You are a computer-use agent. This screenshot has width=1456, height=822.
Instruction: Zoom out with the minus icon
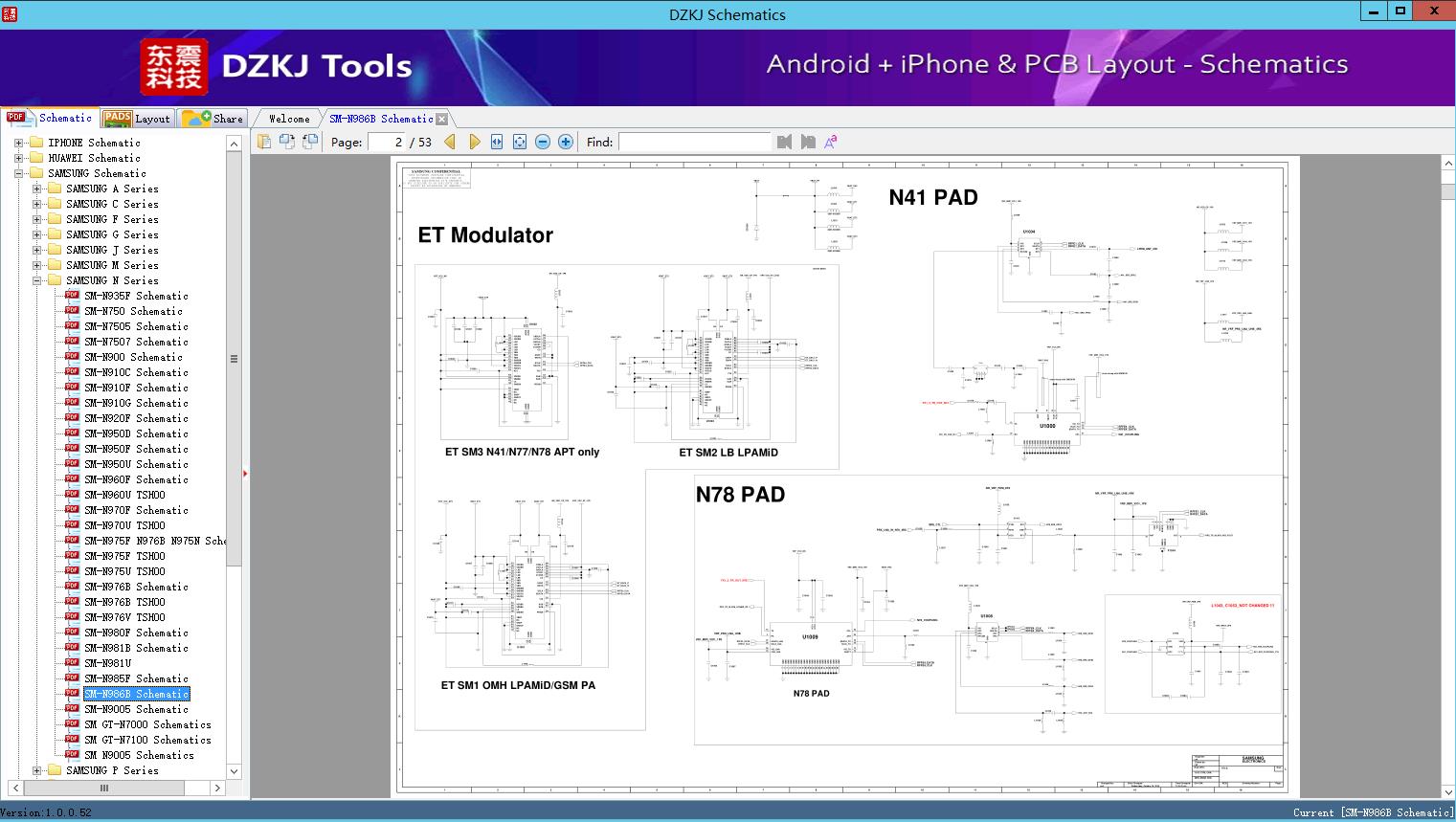pos(543,142)
